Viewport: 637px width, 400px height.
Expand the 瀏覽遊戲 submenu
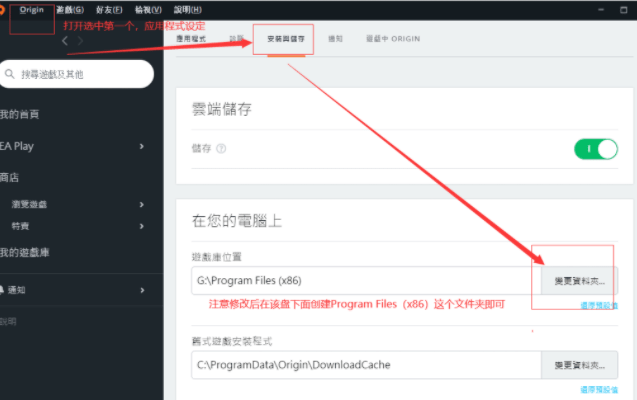coord(141,204)
